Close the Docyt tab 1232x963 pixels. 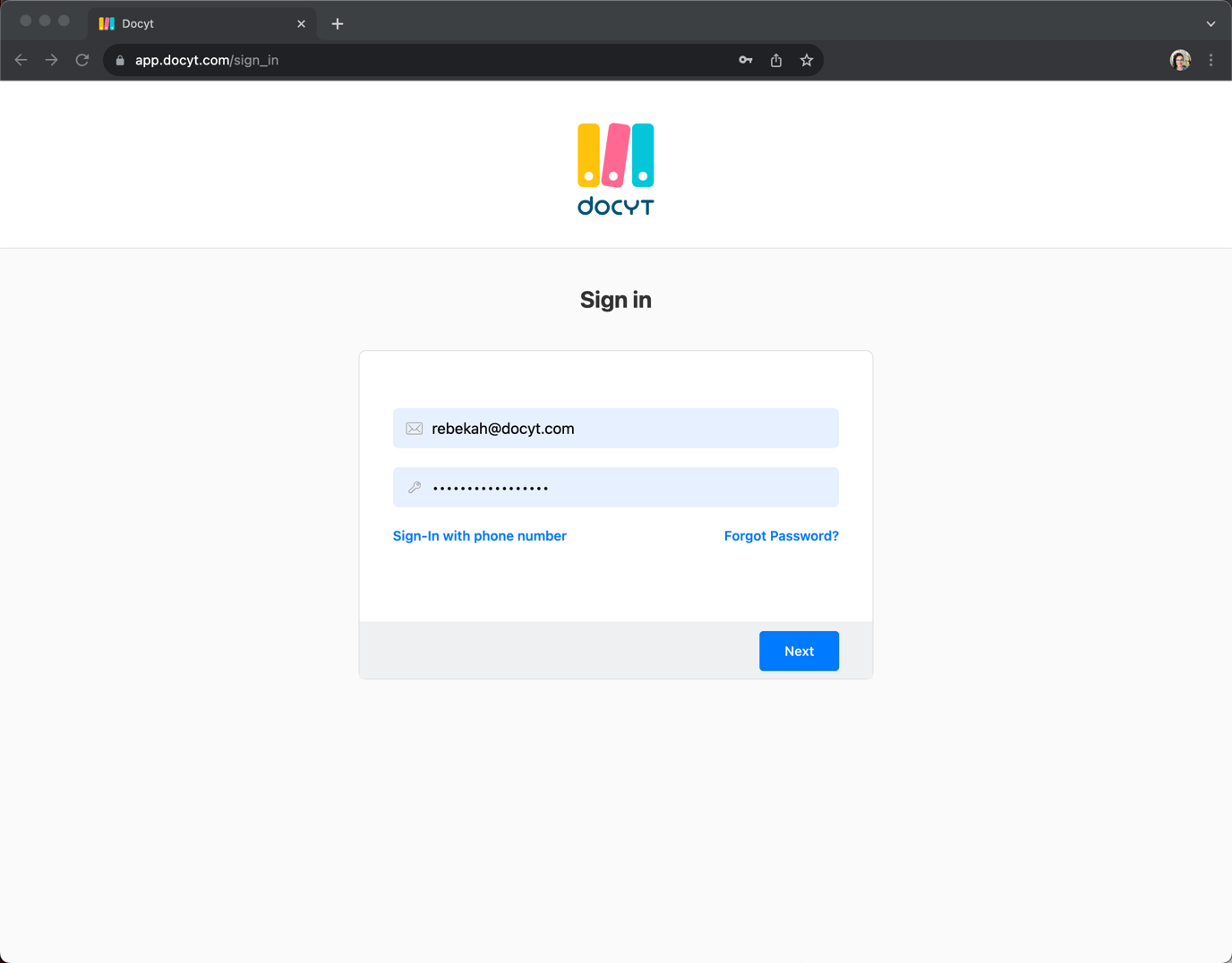pyautogui.click(x=301, y=24)
